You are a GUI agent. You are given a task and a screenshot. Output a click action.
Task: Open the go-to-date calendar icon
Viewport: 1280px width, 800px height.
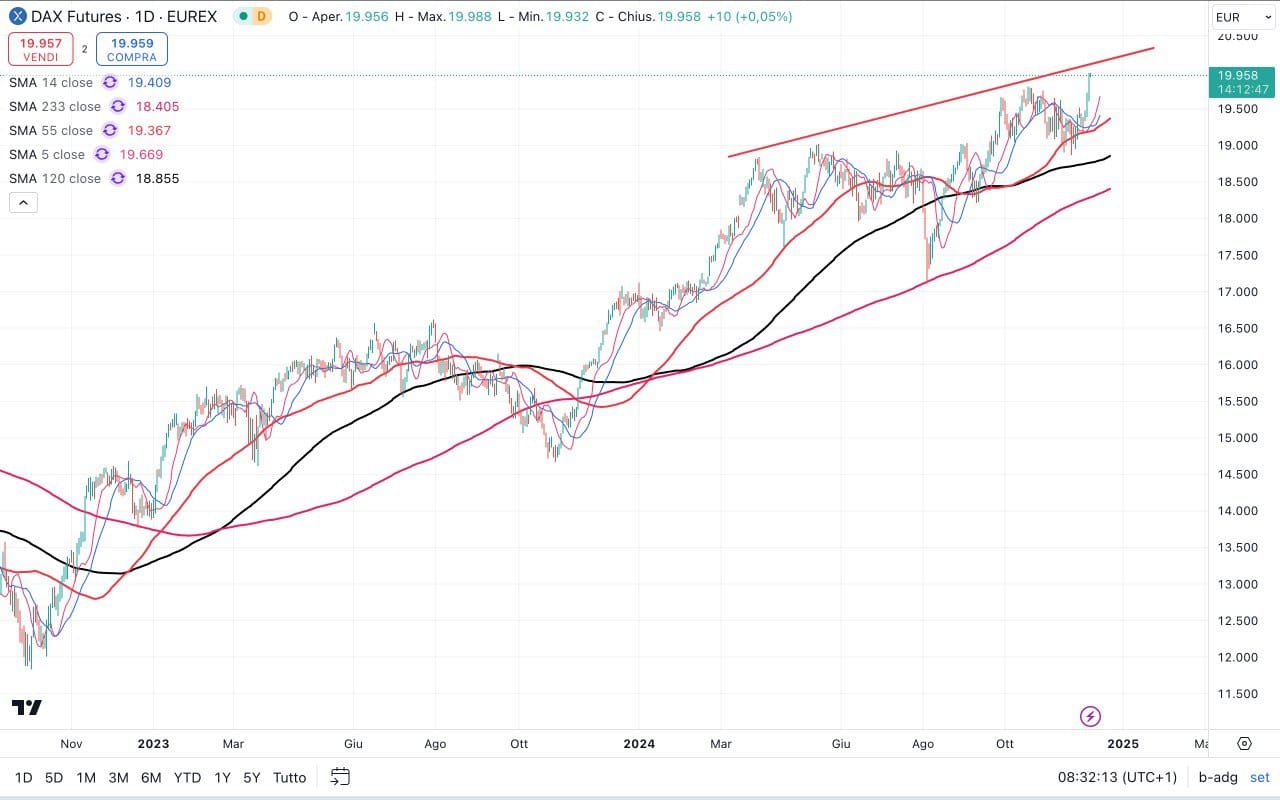[340, 777]
